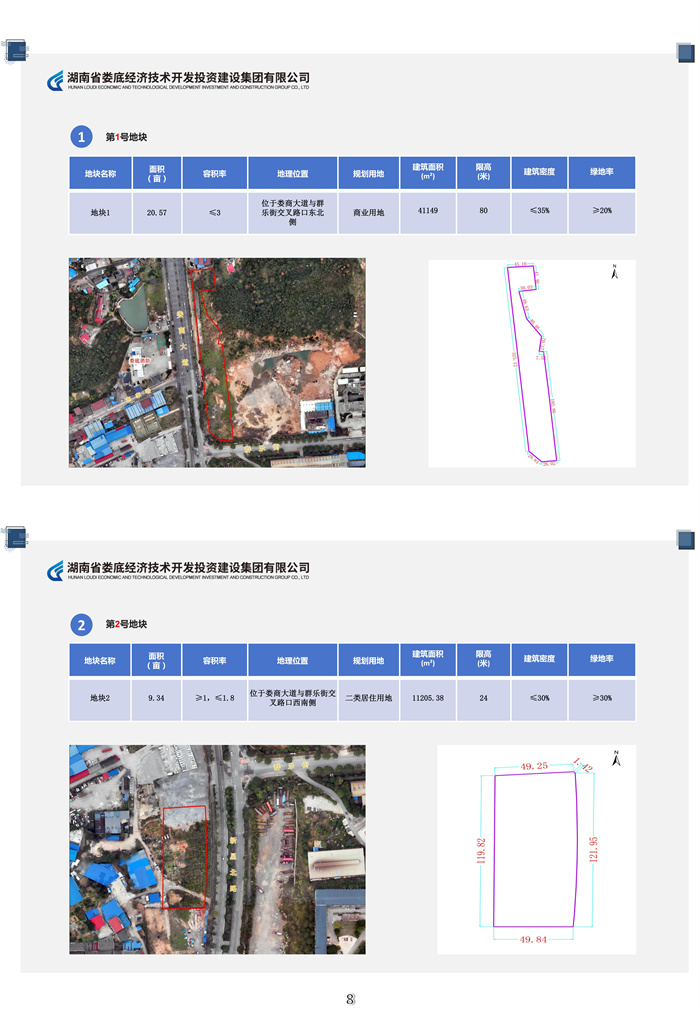700x1010 pixels.
Task: Select plot 1 location text 位于娄商大道与群乐街交叉路口东北侧
Action: [x=292, y=213]
